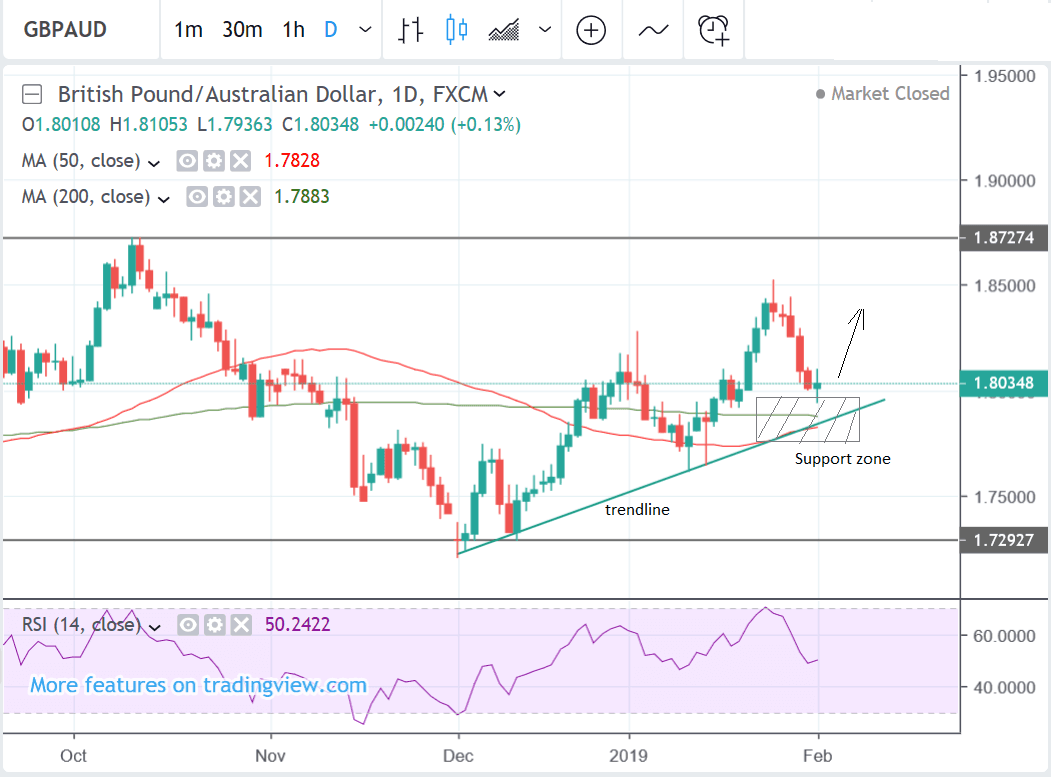Screen dimensions: 1051x777
Task: Open the tradingview.com more features link
Action: (x=198, y=686)
